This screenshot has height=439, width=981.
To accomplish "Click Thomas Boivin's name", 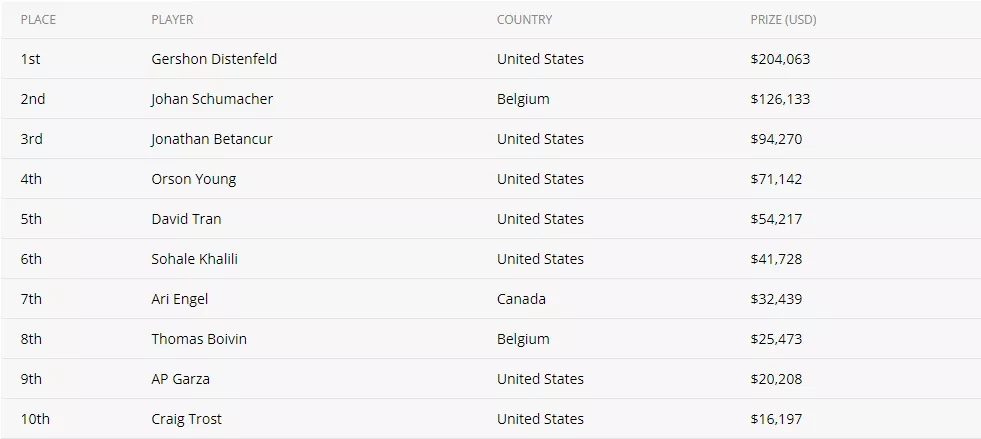I will click(199, 339).
